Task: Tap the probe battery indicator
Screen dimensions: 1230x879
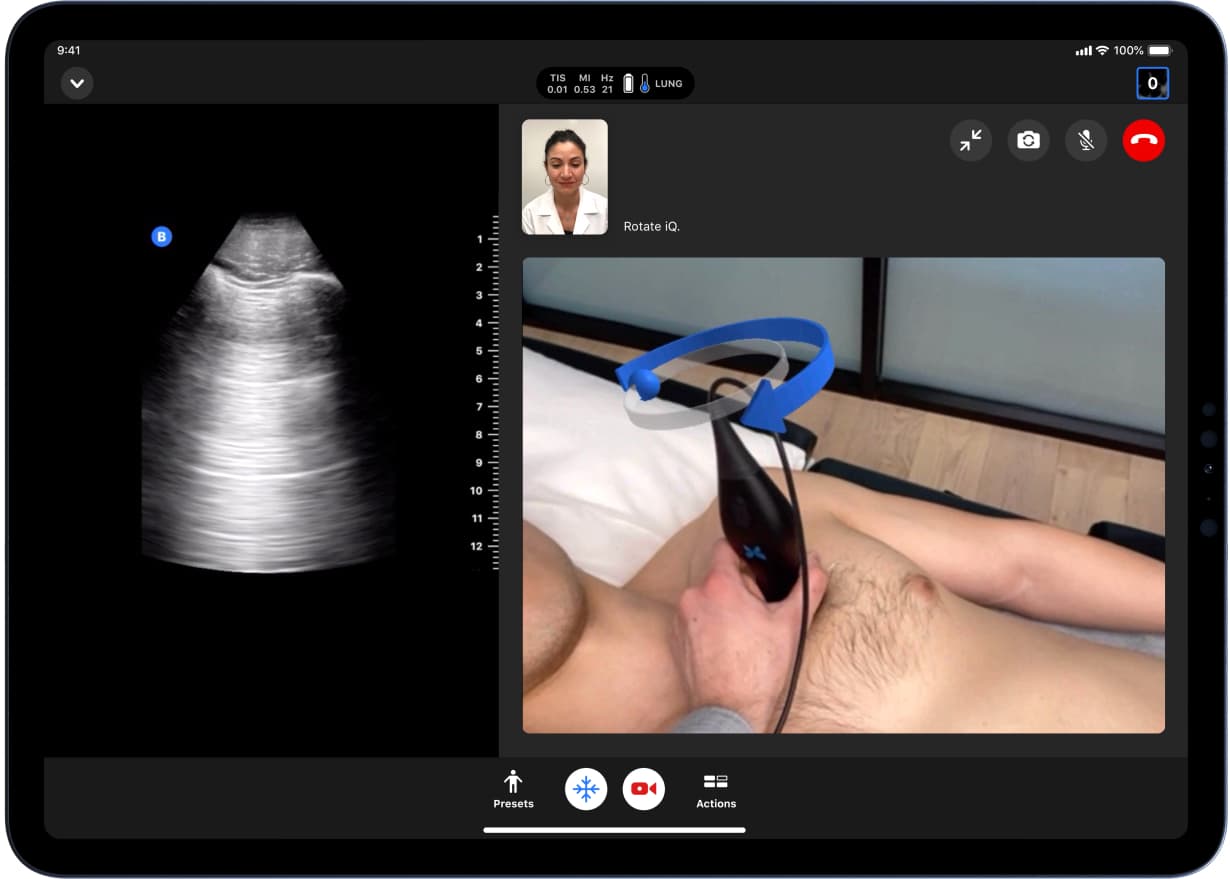Action: [x=629, y=83]
